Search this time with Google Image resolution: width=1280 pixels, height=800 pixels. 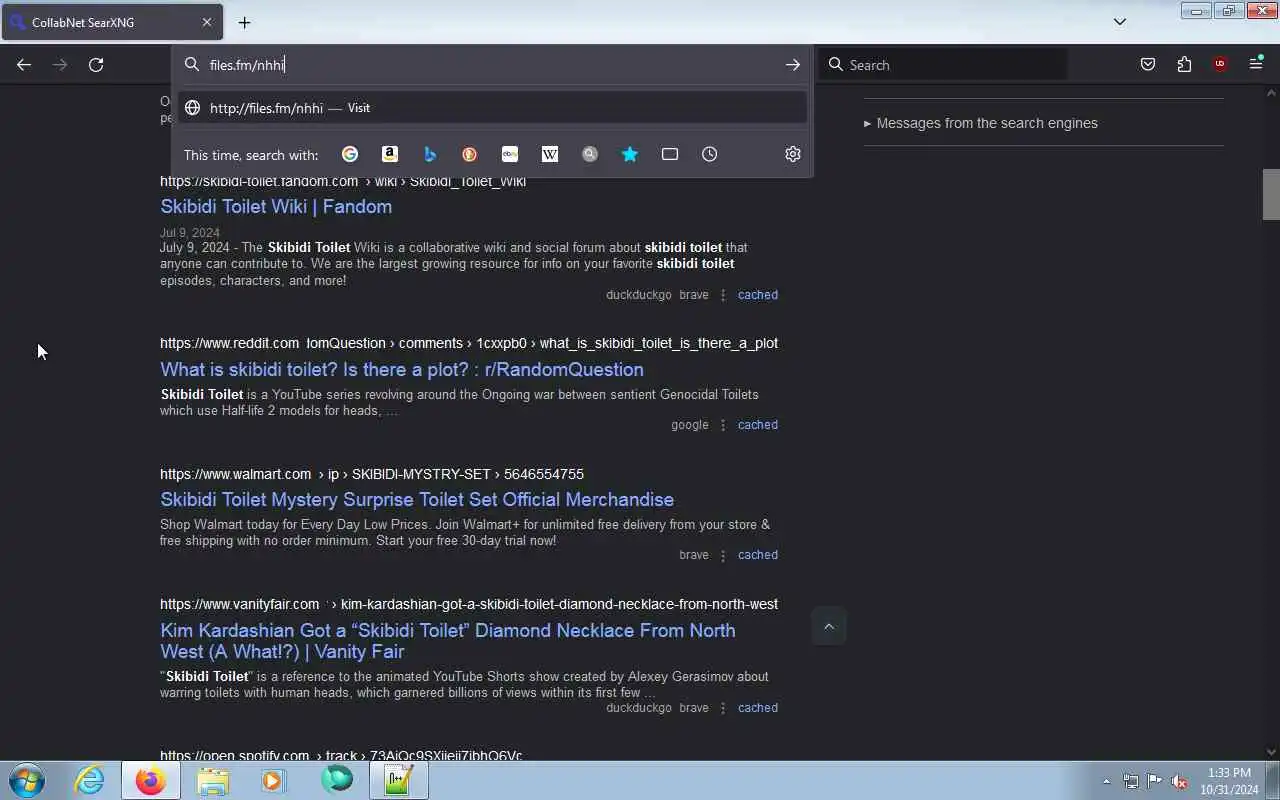pos(350,154)
